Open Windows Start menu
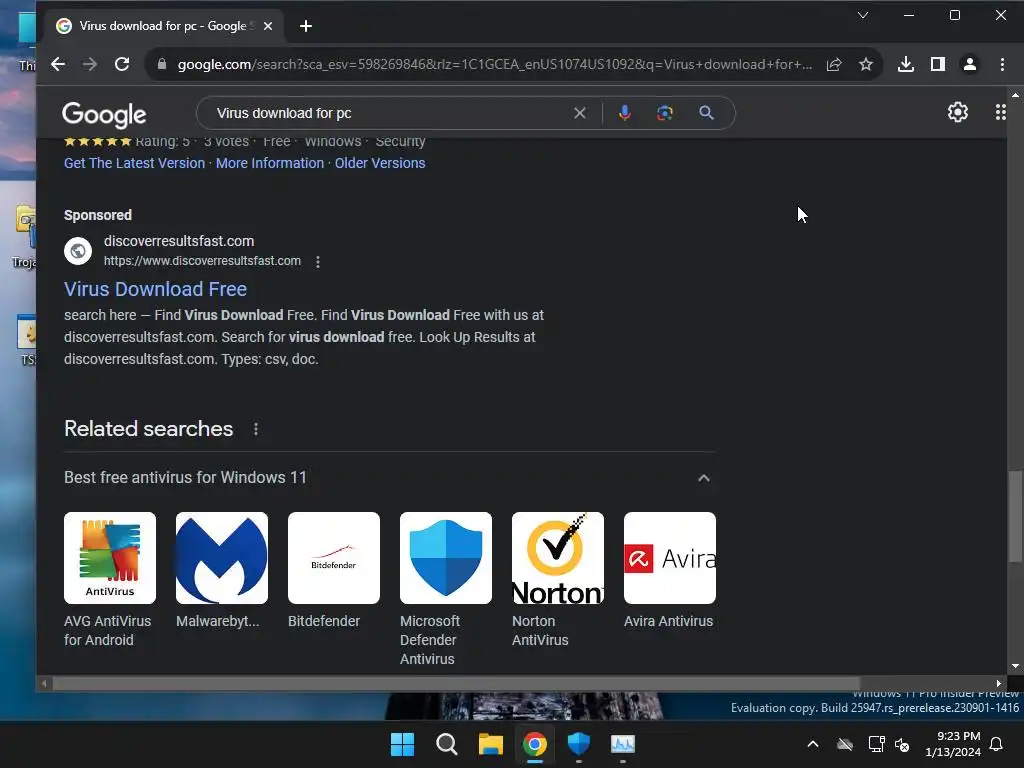Viewport: 1024px width, 768px height. click(x=402, y=744)
